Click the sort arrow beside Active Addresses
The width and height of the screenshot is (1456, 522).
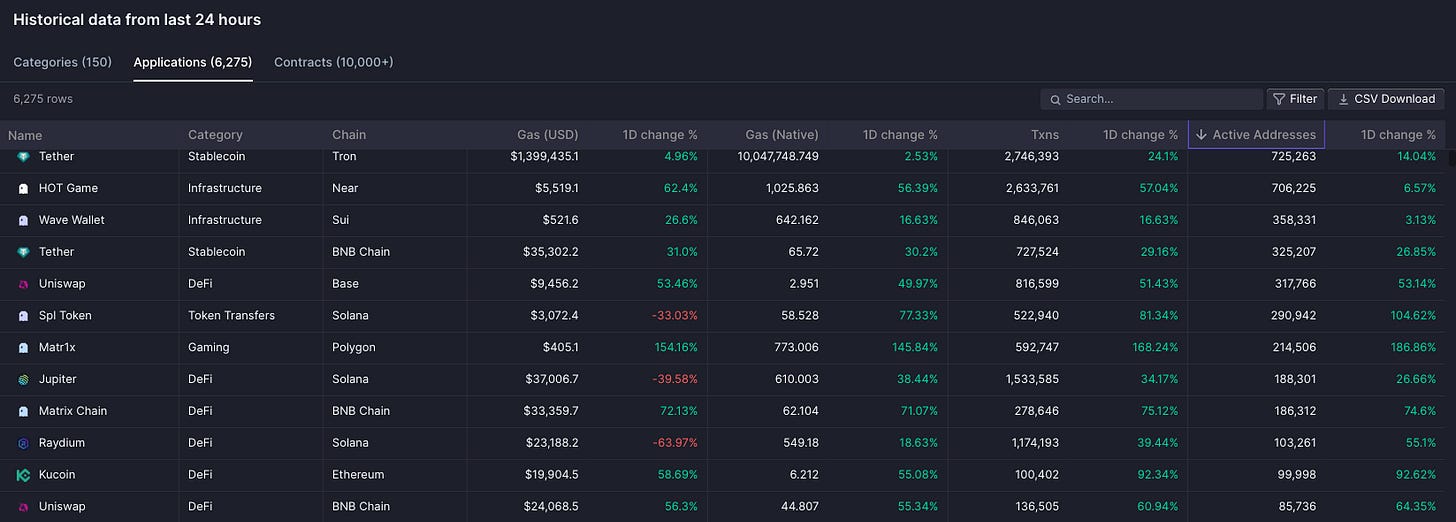point(1201,135)
